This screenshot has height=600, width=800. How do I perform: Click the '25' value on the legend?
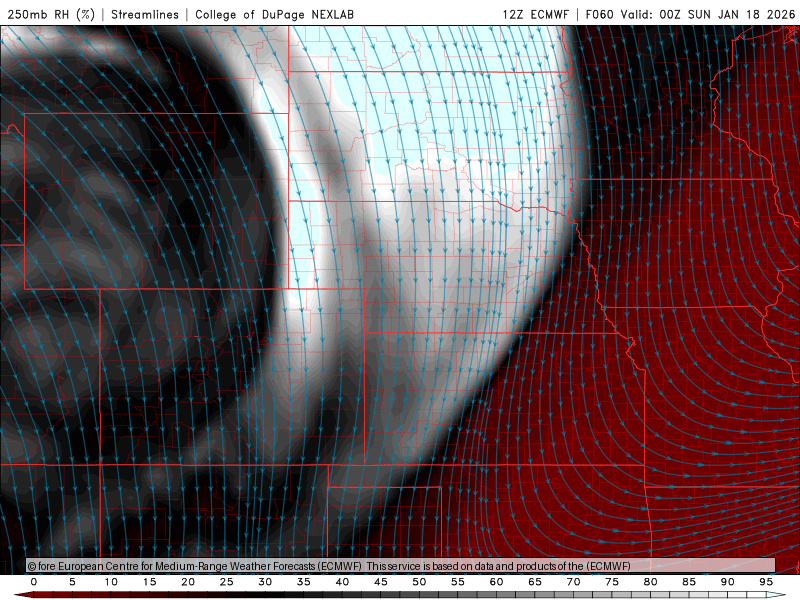227,582
